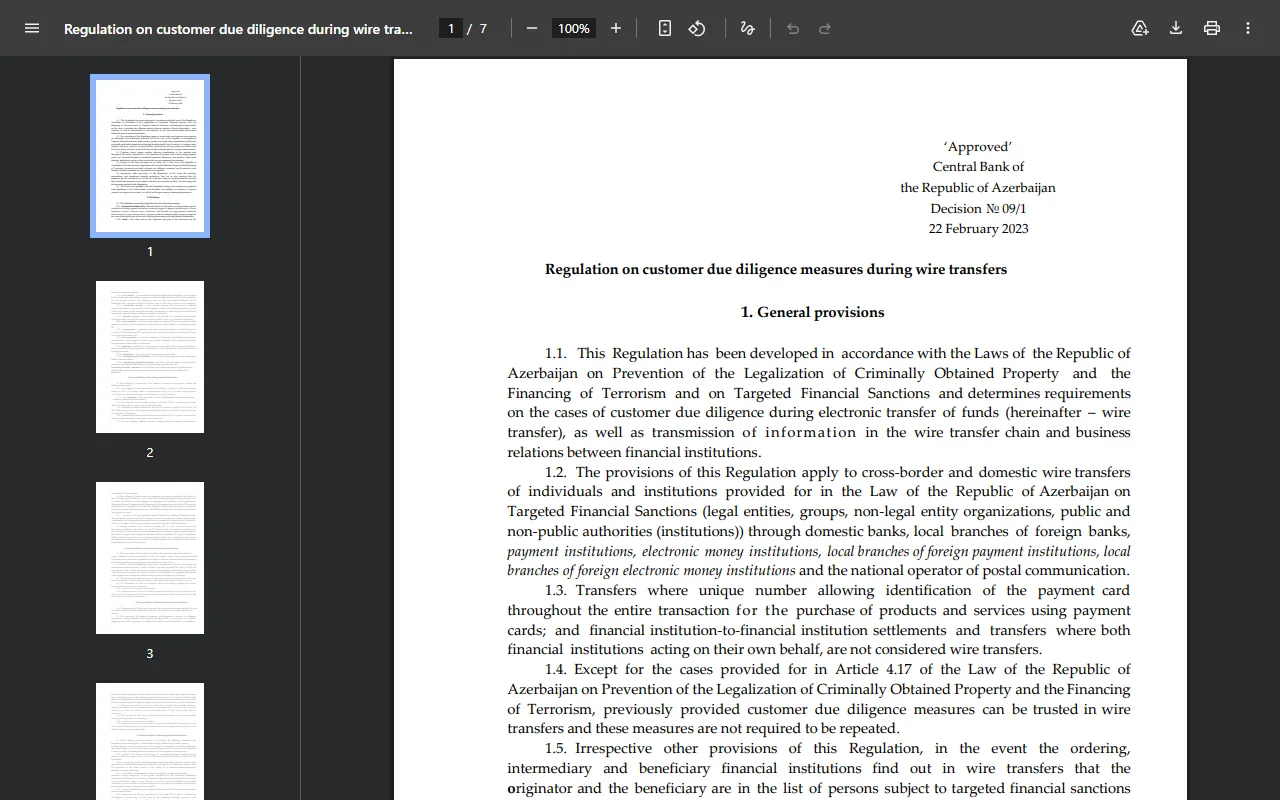Select the page 1 thumbnail
Viewport: 1280px width, 800px height.
tap(150, 156)
